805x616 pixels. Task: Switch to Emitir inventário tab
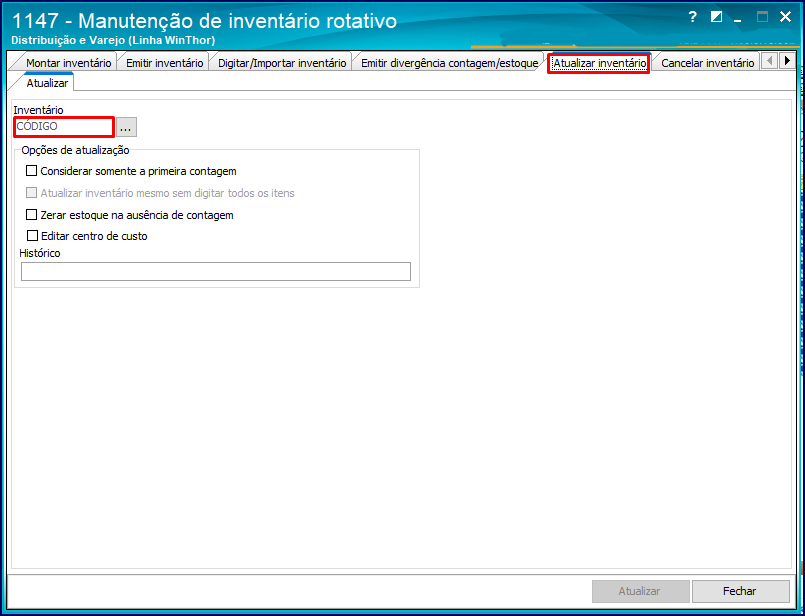[164, 63]
